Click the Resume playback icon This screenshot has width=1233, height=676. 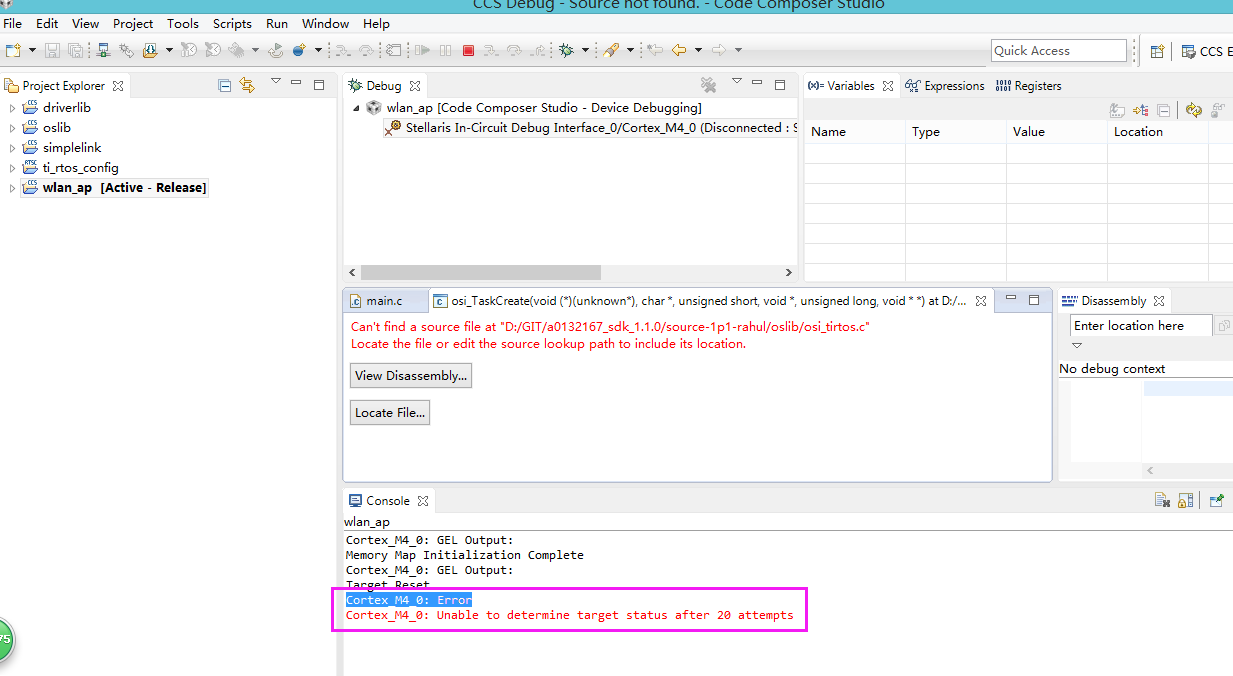click(x=422, y=50)
